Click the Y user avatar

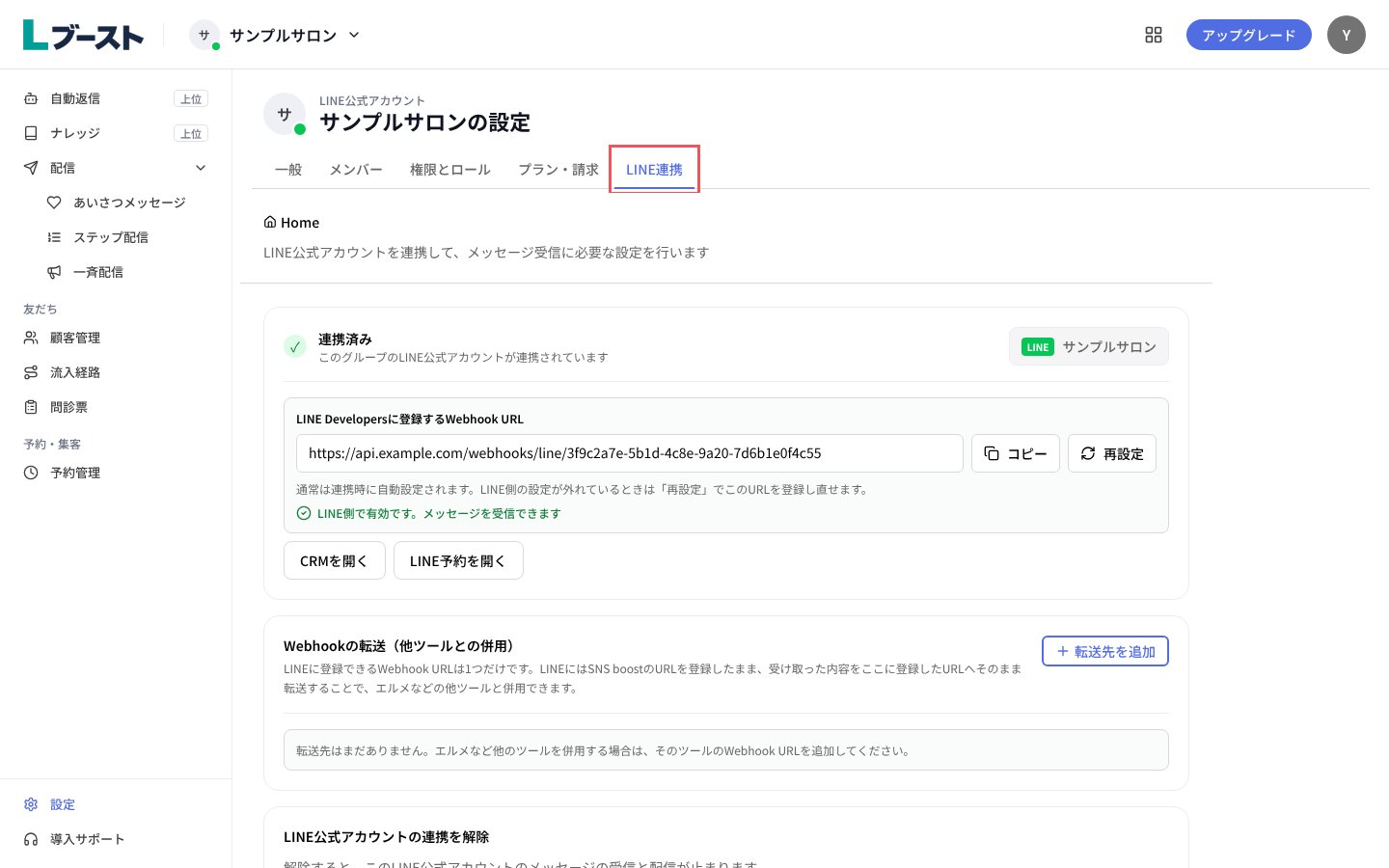pyautogui.click(x=1347, y=35)
